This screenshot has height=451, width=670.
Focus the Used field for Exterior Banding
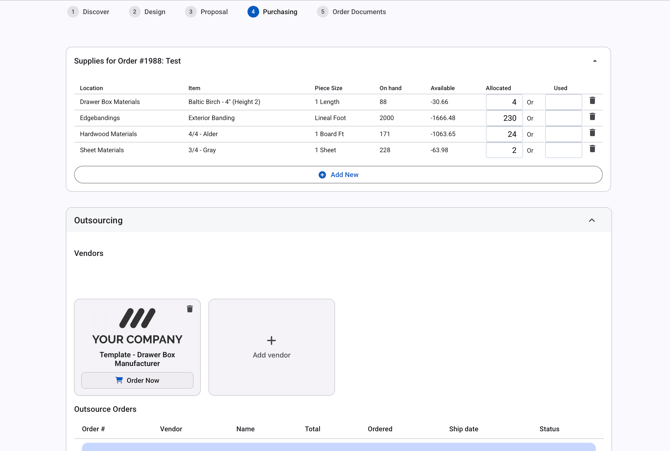click(x=564, y=118)
